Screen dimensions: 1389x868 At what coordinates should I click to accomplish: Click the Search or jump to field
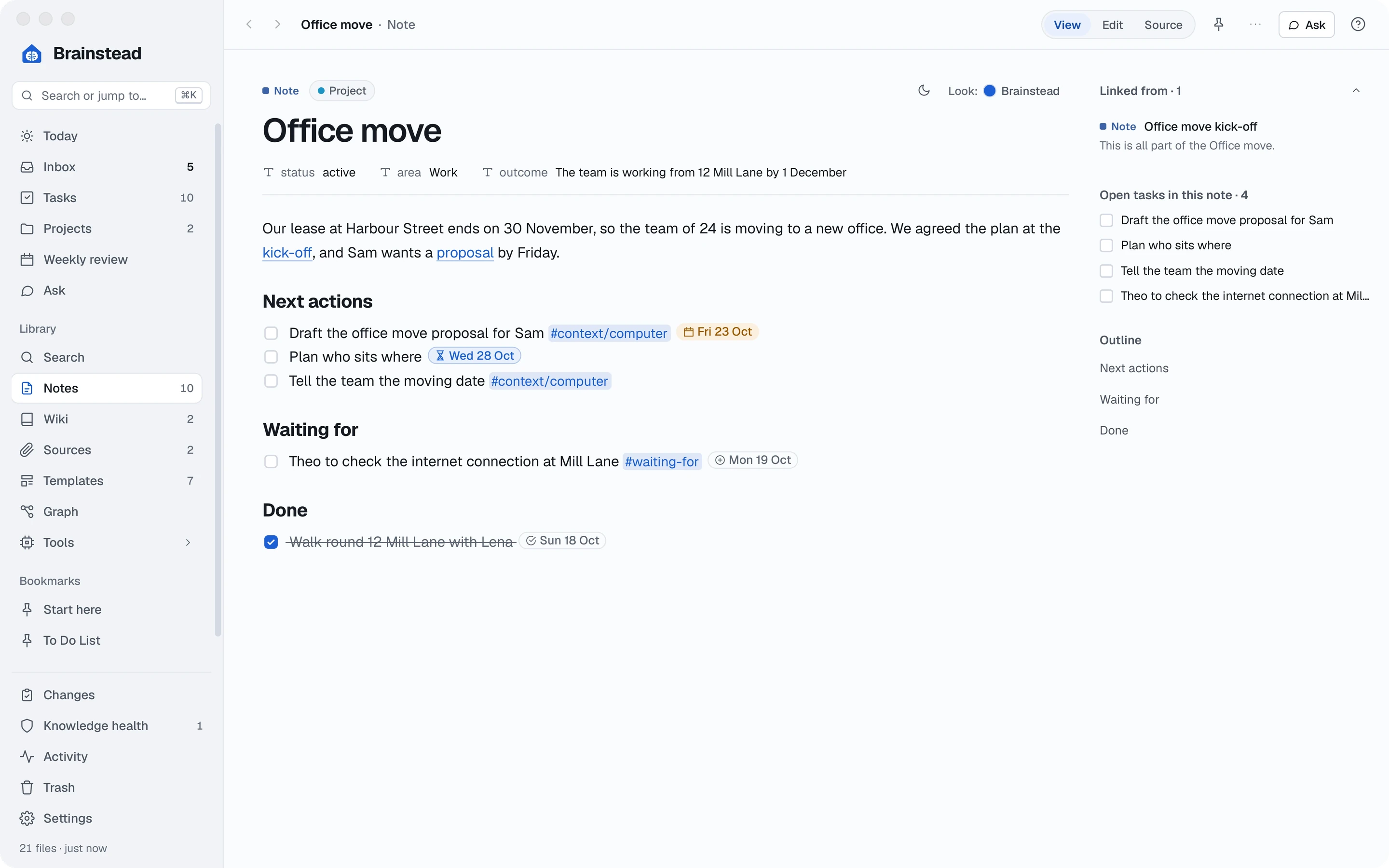111,95
